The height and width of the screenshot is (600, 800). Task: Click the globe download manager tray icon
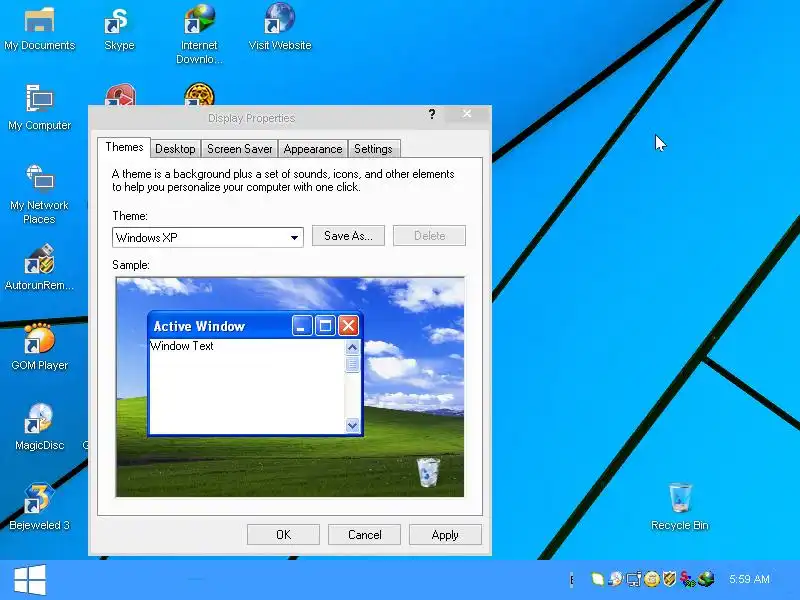coord(706,579)
